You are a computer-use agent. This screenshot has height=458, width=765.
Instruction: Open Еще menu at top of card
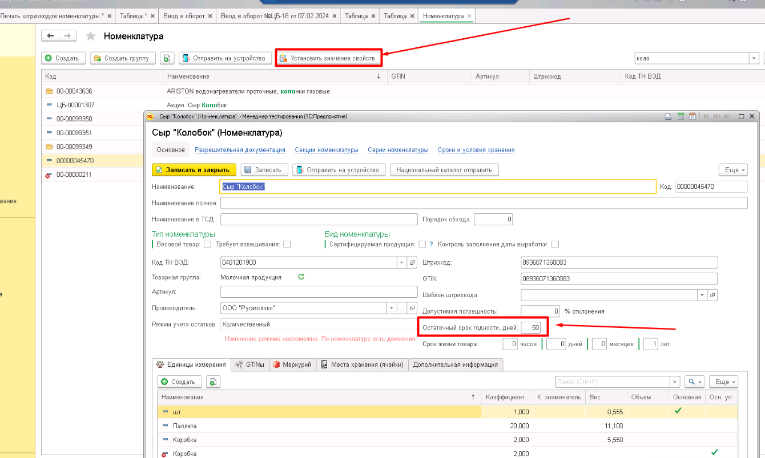733,170
